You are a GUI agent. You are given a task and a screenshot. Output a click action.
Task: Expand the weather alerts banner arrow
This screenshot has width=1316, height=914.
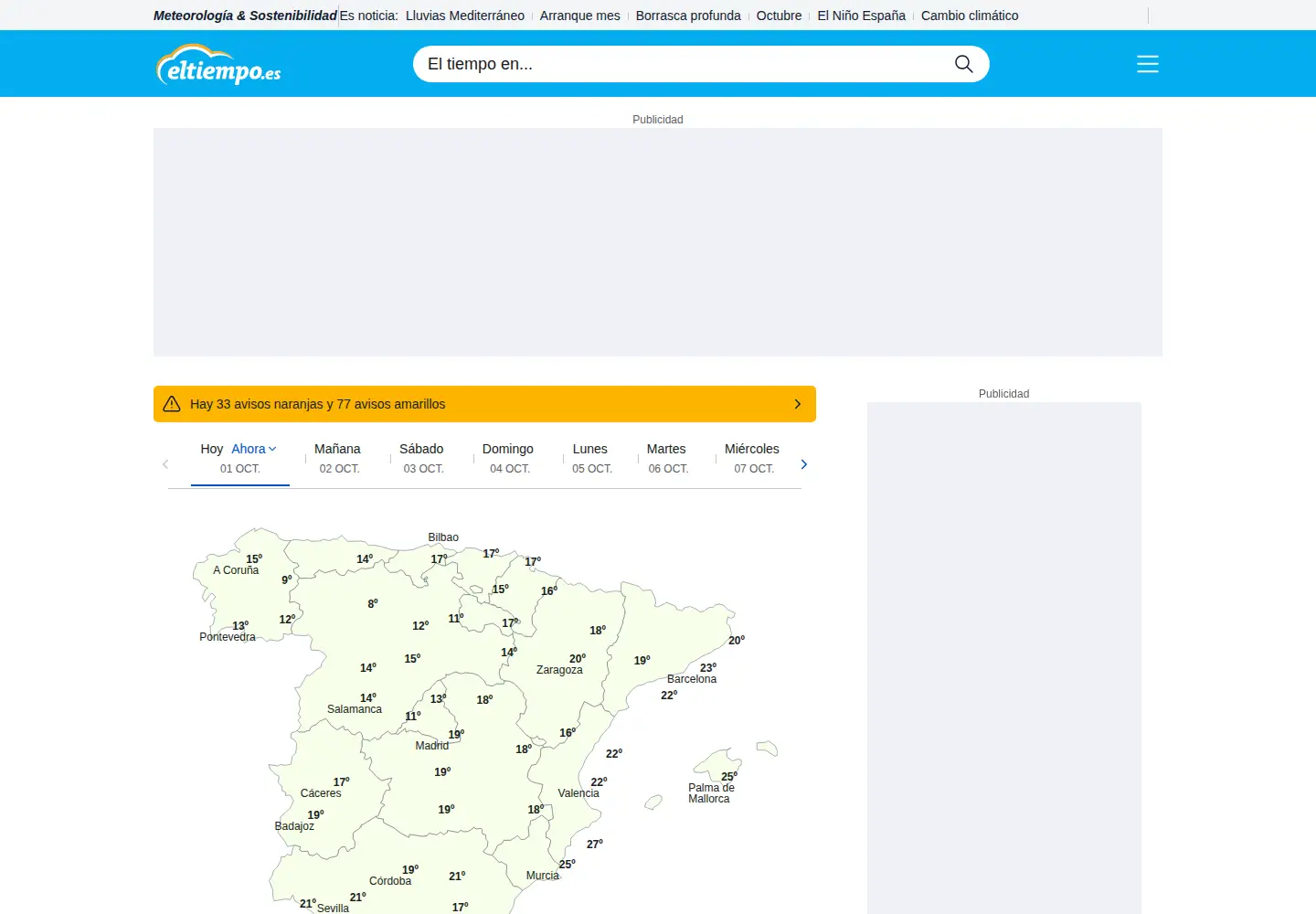tap(798, 404)
